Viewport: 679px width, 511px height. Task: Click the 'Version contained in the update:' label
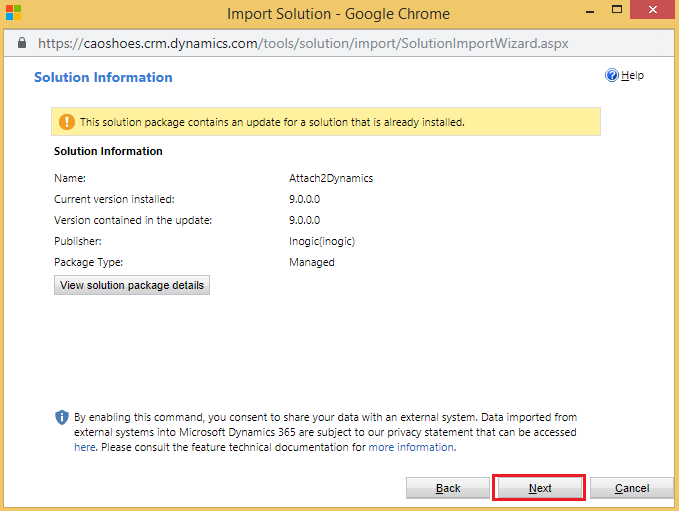tap(133, 220)
